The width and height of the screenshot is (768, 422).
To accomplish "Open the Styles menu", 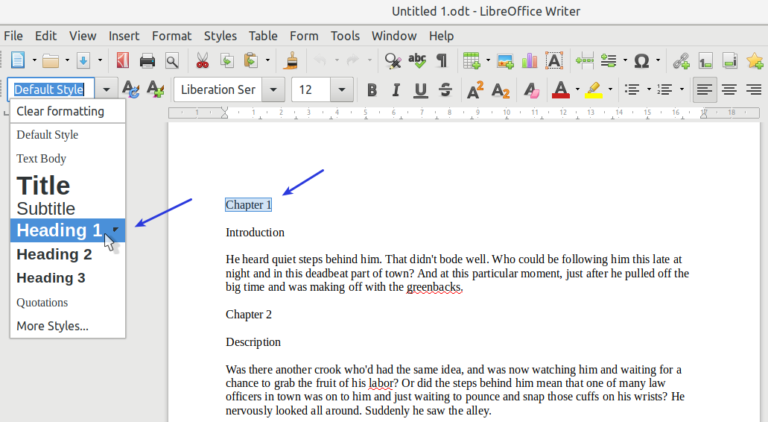I will coord(220,36).
